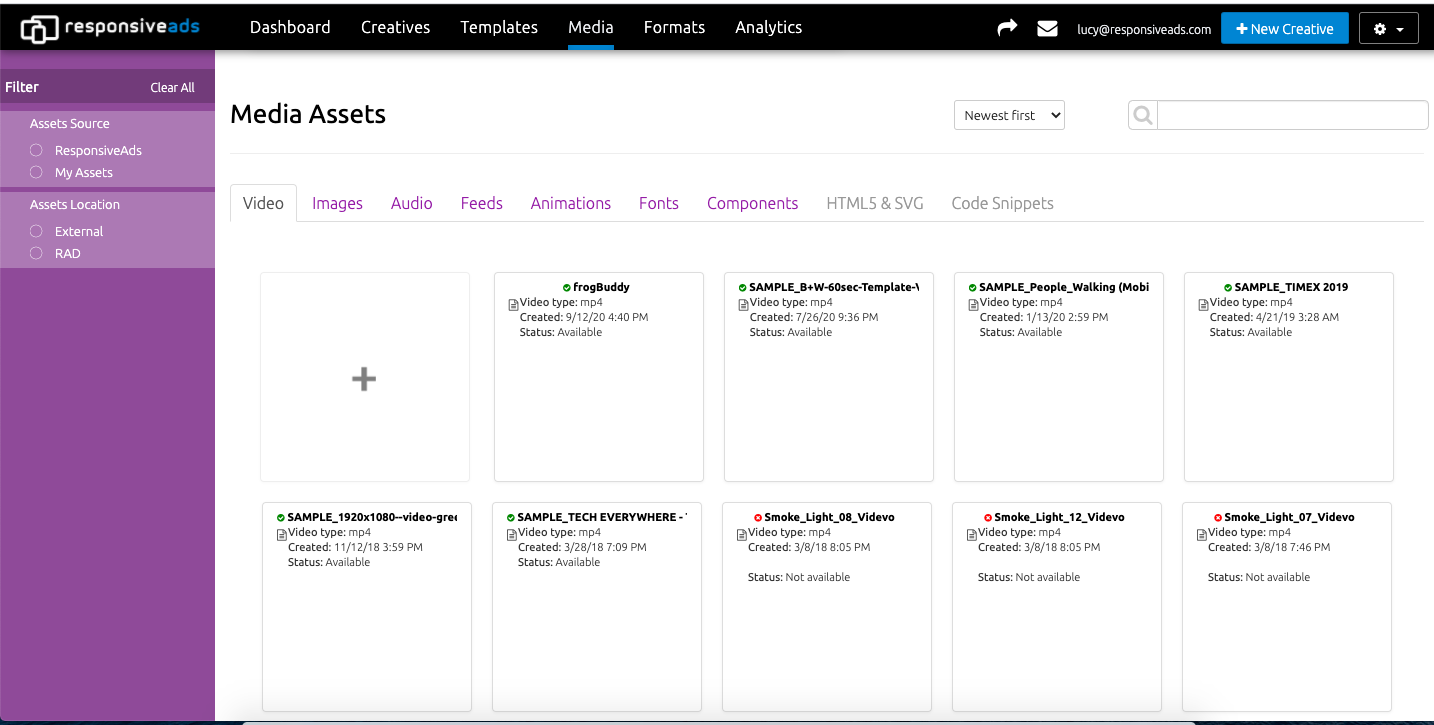1434x725 pixels.
Task: Open the Dashboard menu
Action: [x=290, y=28]
